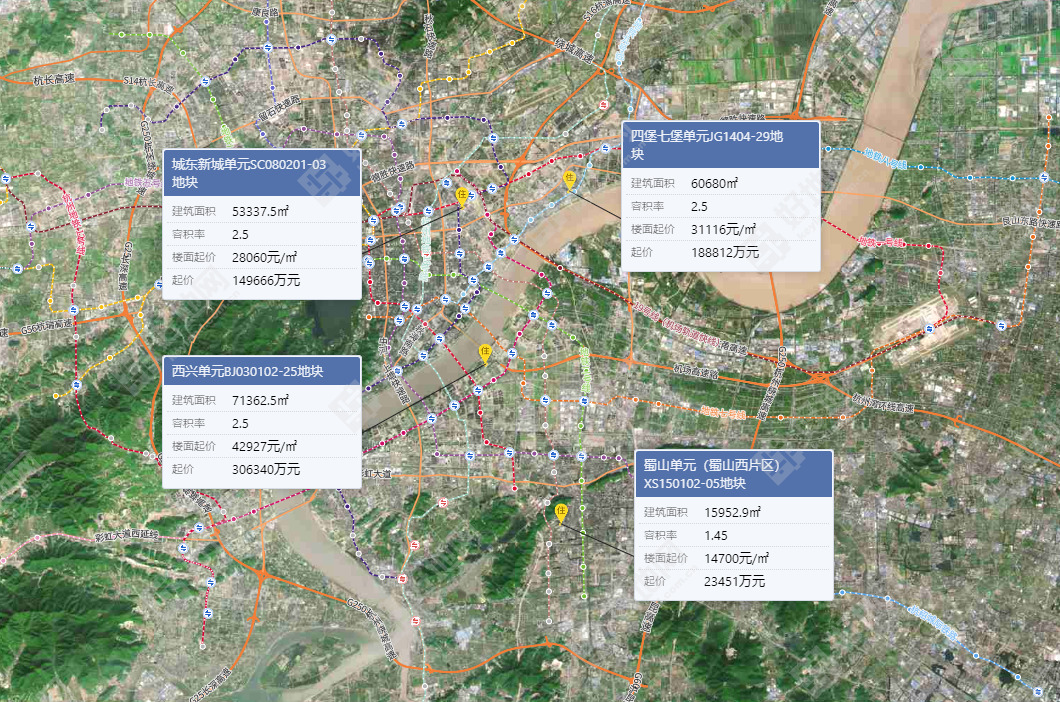Select the 蜀山单元 XS150102-05地块 popup header

pos(733,474)
